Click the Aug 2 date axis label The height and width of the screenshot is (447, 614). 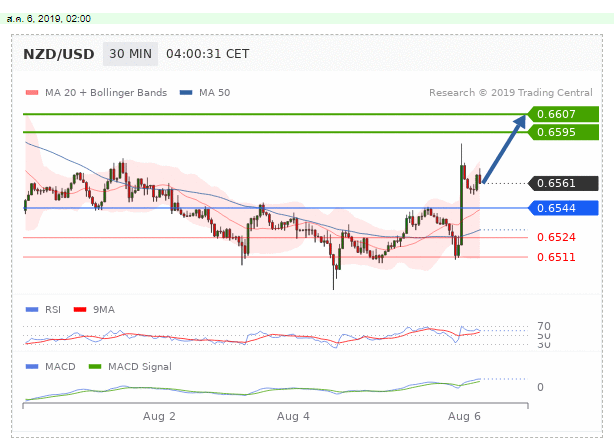point(159,416)
